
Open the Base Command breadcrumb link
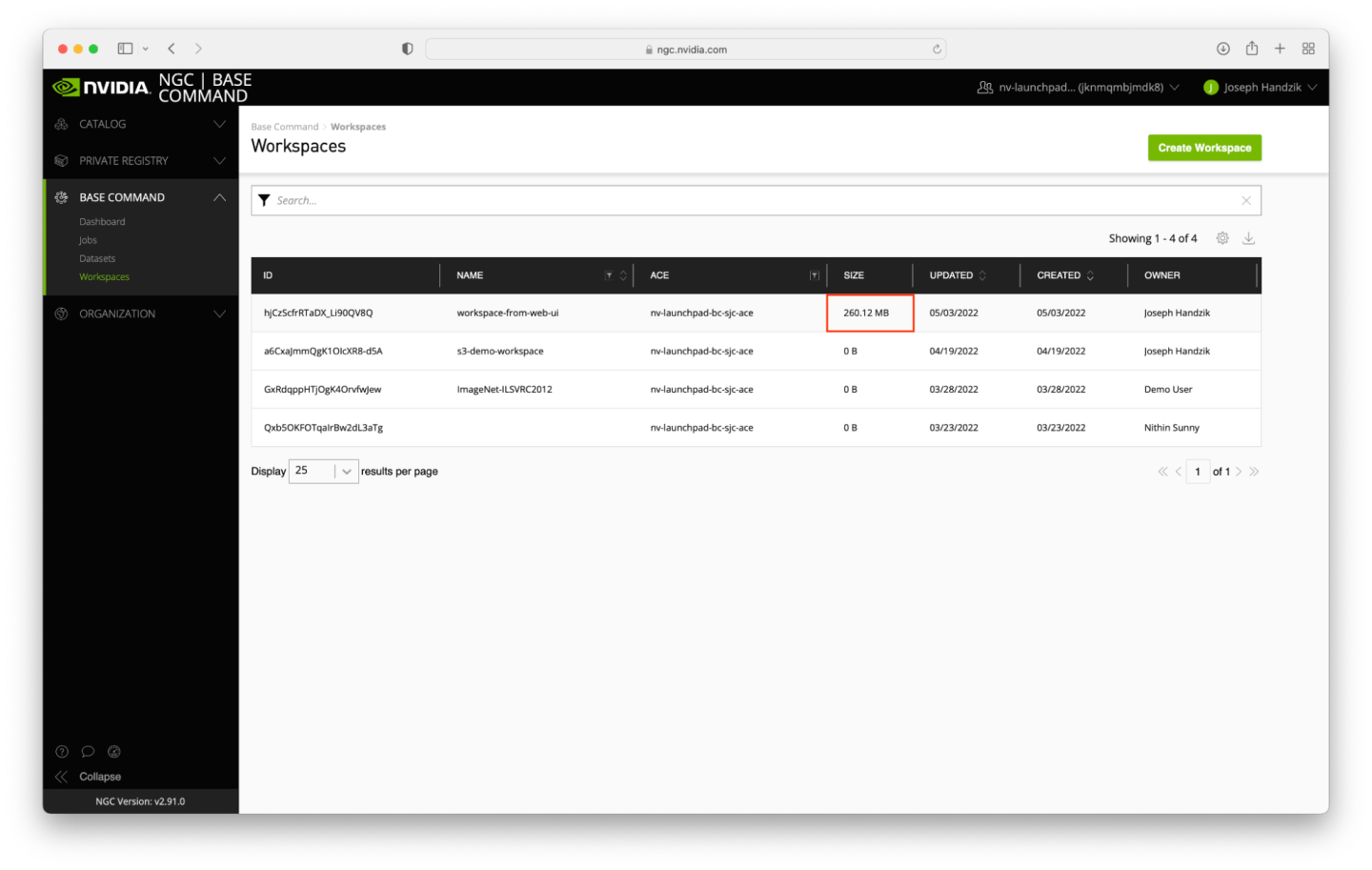(x=284, y=127)
